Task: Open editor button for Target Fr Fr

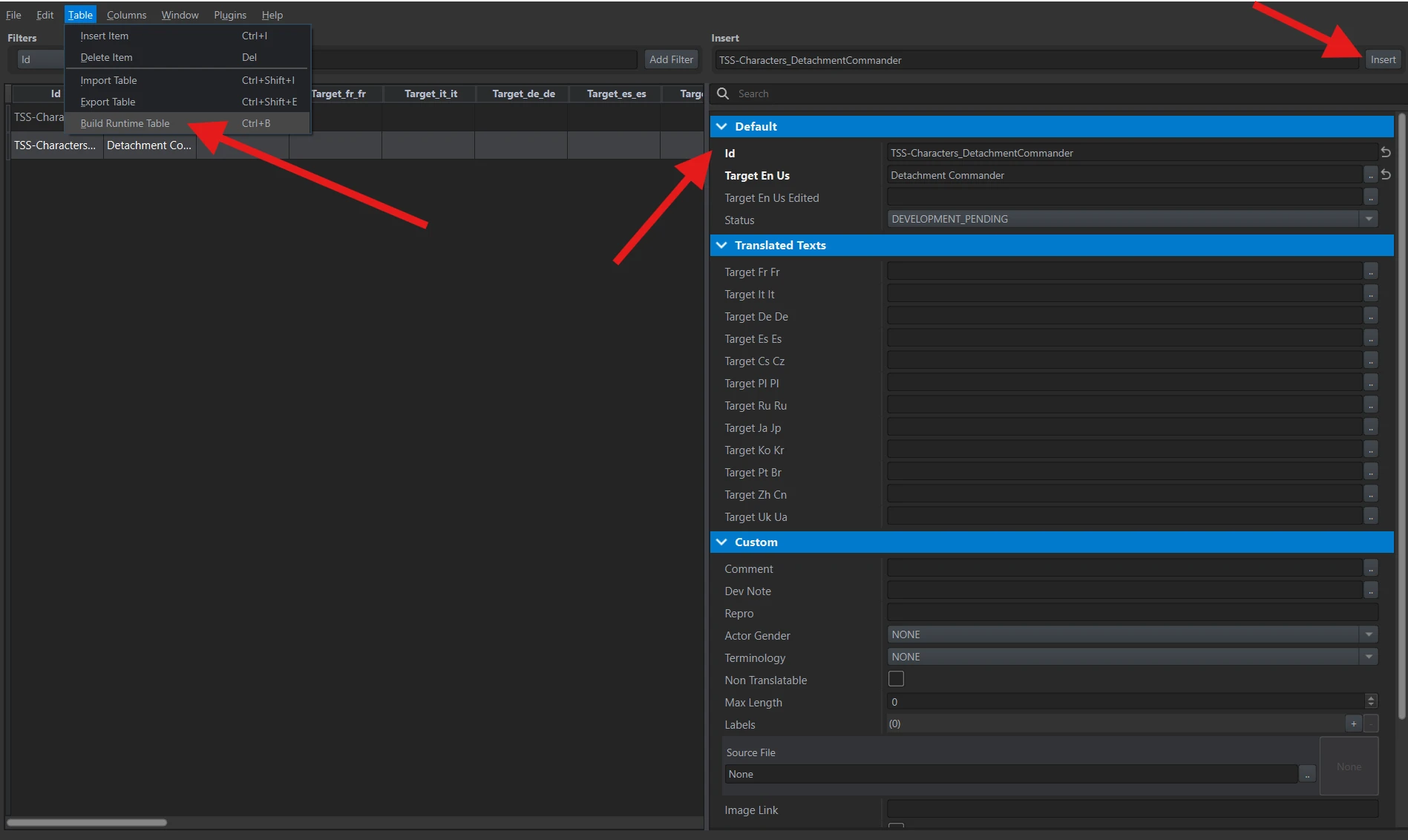Action: pyautogui.click(x=1371, y=272)
